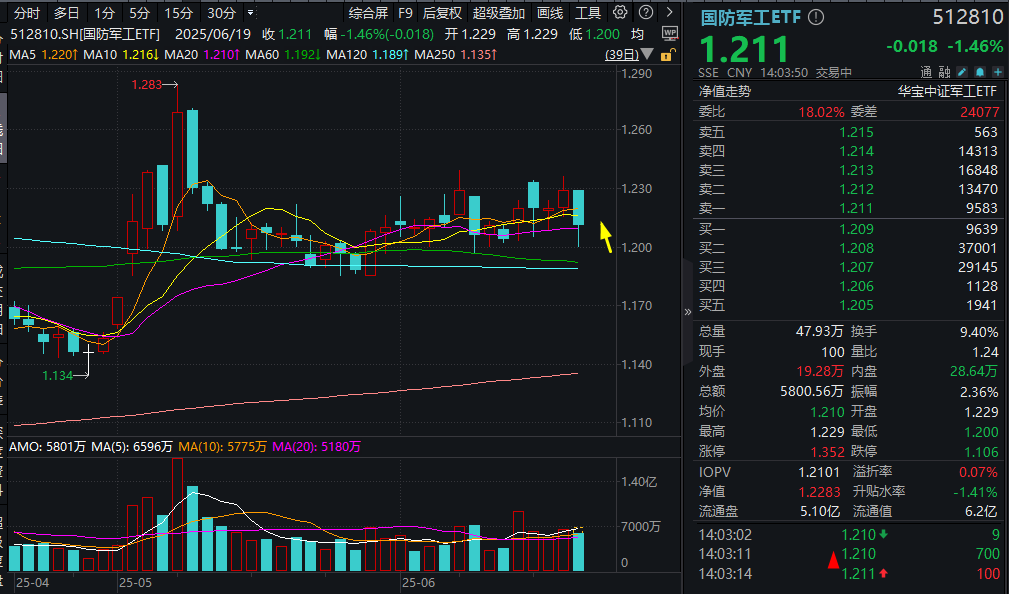
Task: Set a price alert with bell icon
Action: 978,72
